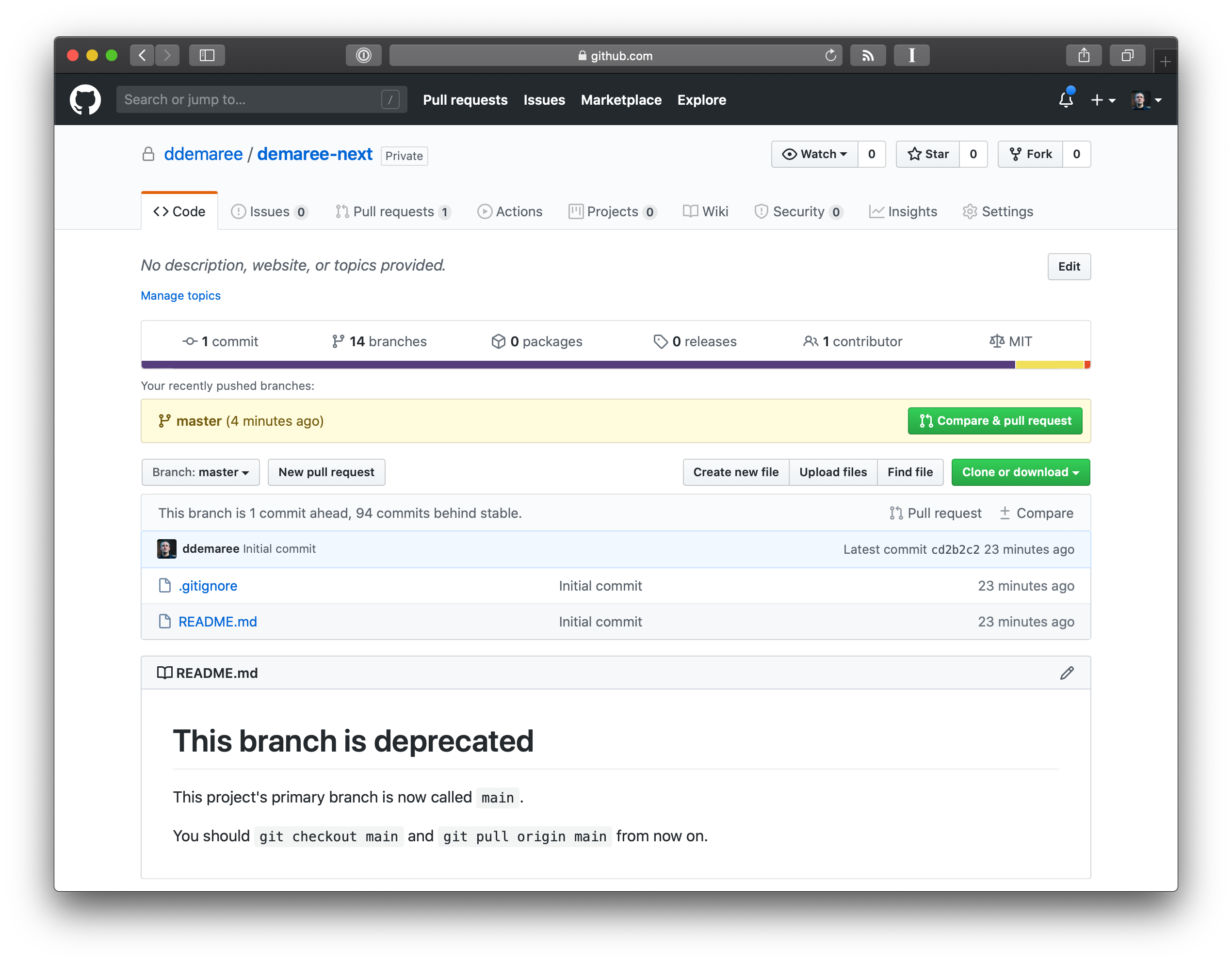Click Create new file button
Image resolution: width=1232 pixels, height=963 pixels.
click(x=736, y=472)
